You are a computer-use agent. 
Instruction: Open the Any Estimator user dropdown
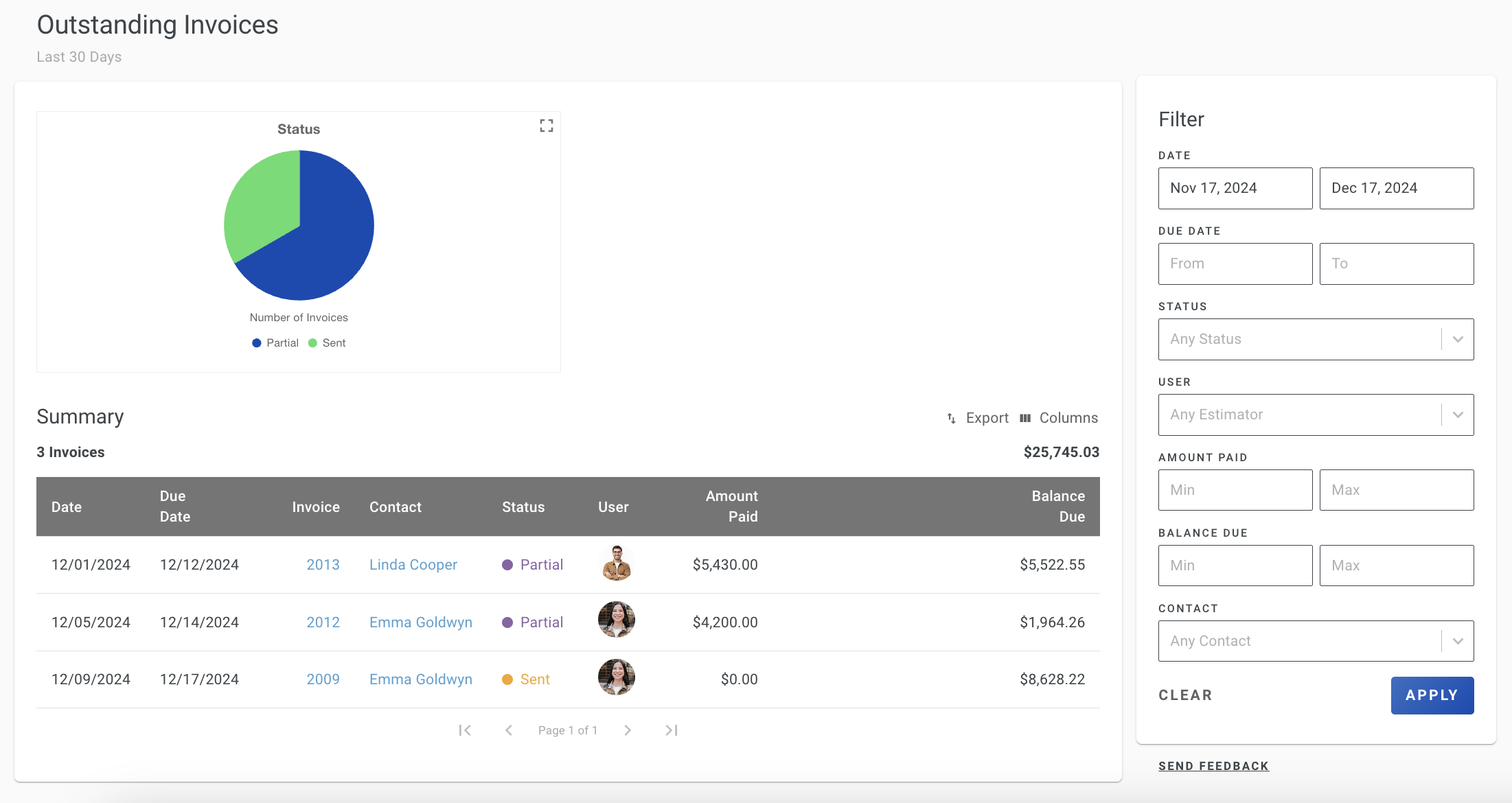(x=1316, y=415)
